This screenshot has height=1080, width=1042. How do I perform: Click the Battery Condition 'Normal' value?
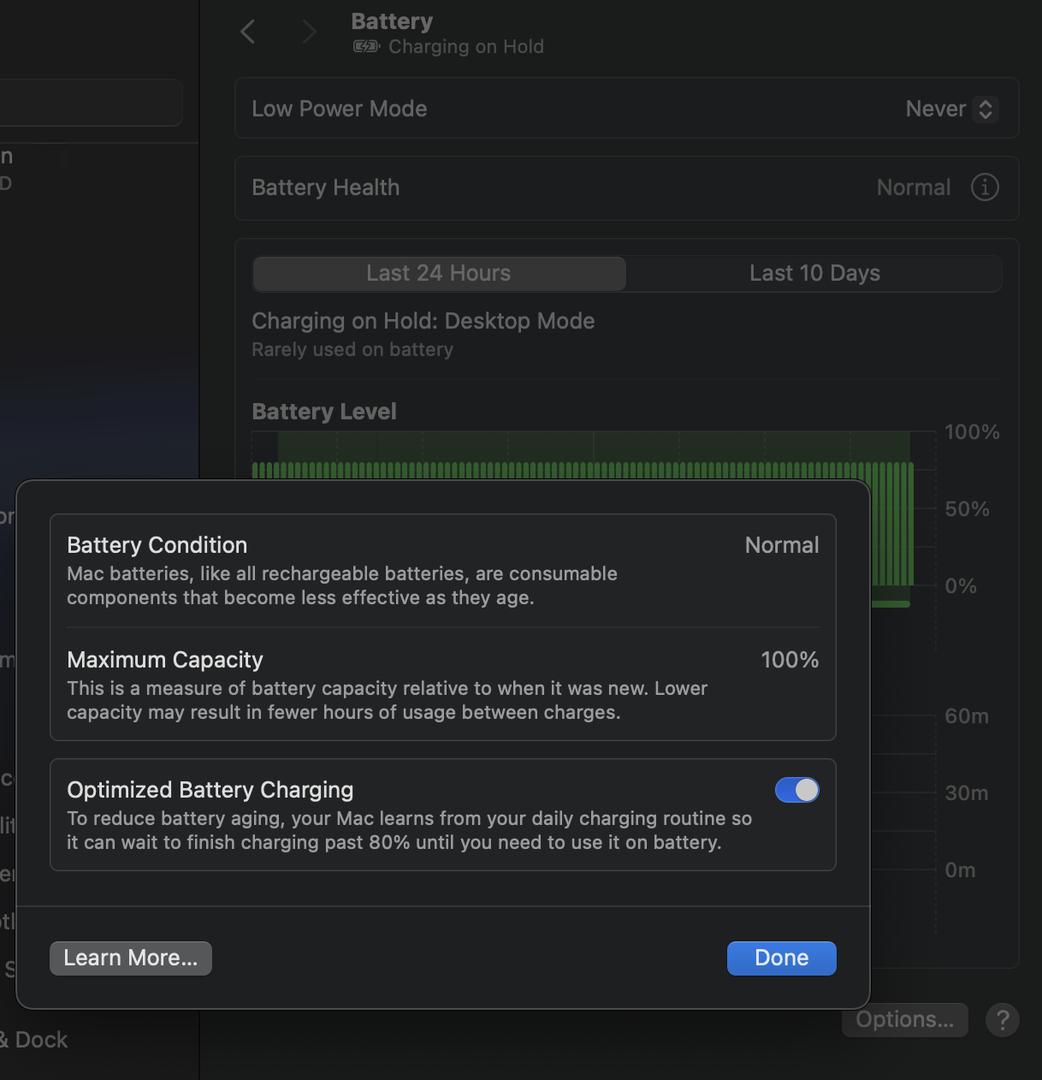(x=781, y=545)
